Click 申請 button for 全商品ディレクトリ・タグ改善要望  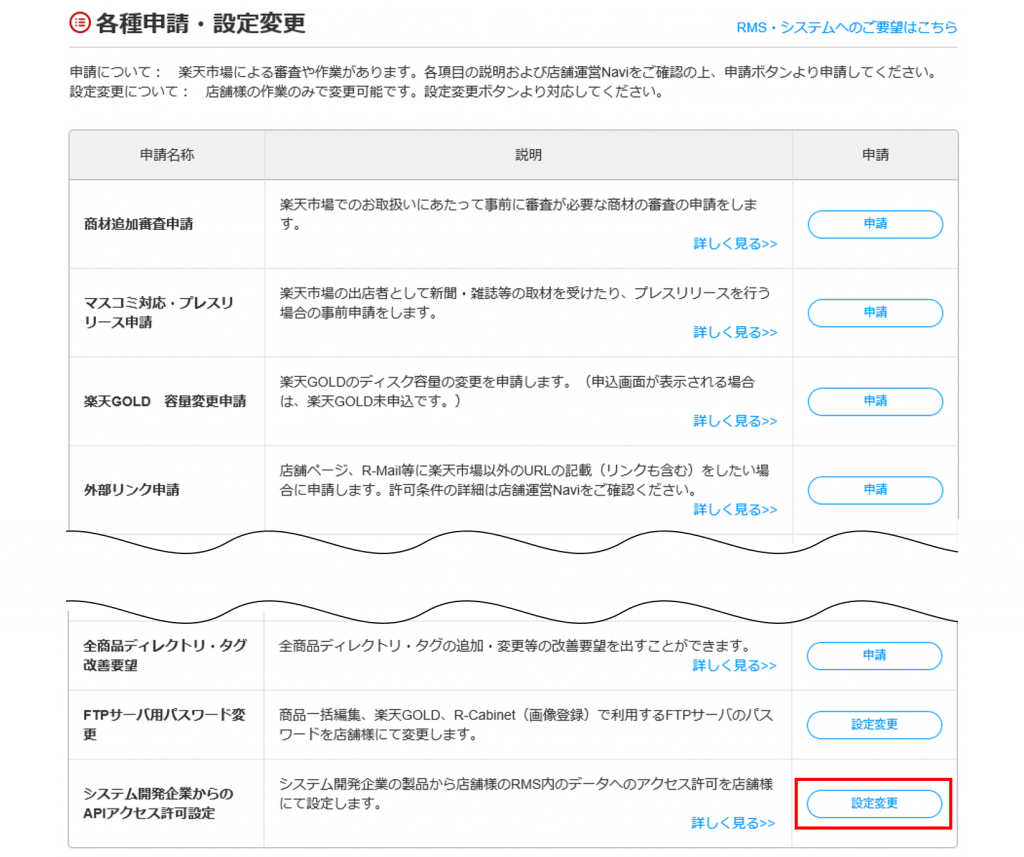[x=874, y=656]
